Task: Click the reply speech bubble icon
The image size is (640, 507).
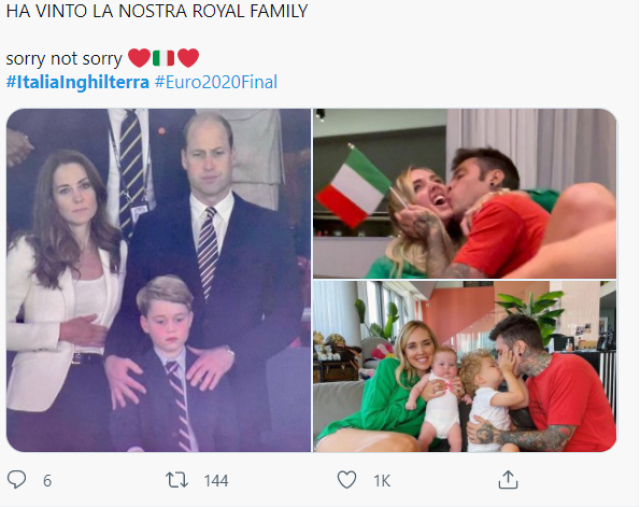Action: pyautogui.click(x=17, y=481)
